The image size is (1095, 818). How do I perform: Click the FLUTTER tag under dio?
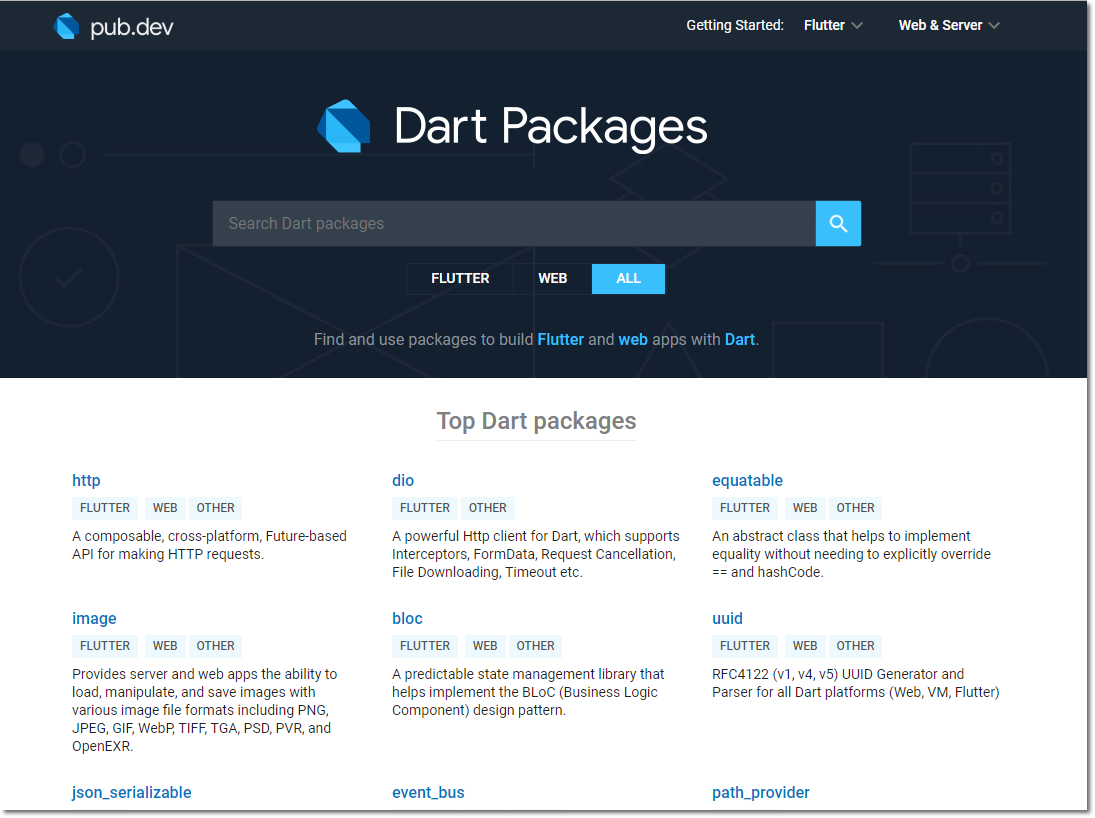(x=425, y=508)
